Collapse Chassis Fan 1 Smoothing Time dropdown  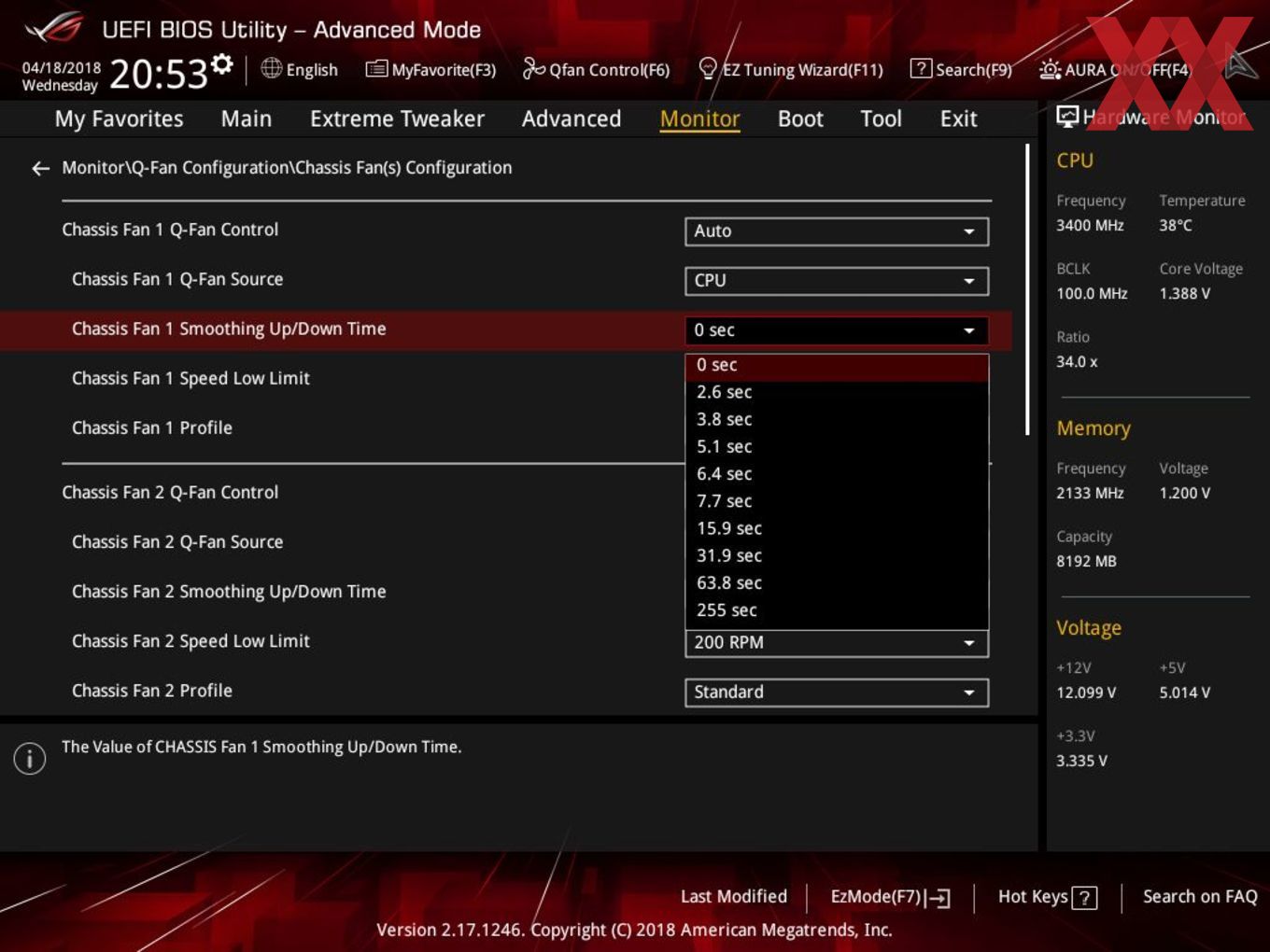click(x=837, y=330)
